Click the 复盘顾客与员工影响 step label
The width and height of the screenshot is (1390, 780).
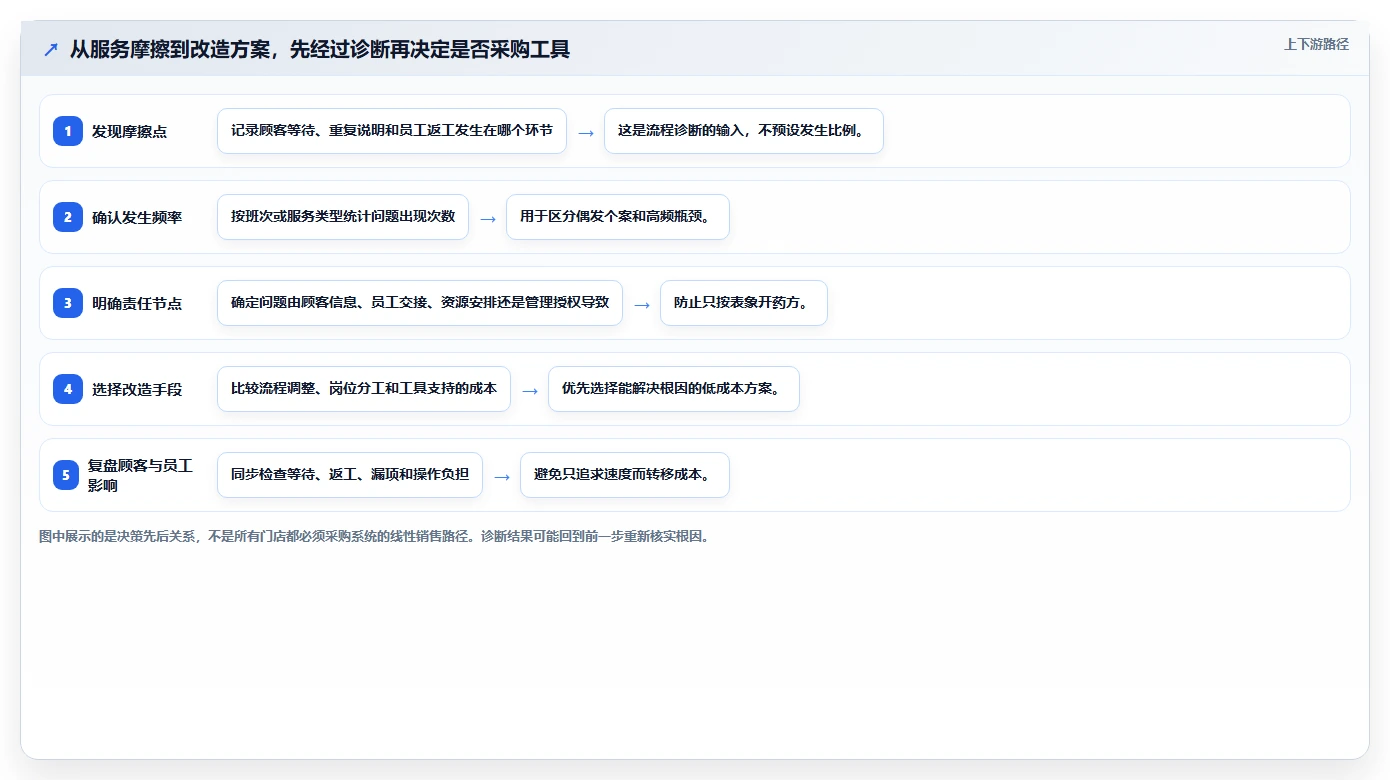(140, 475)
